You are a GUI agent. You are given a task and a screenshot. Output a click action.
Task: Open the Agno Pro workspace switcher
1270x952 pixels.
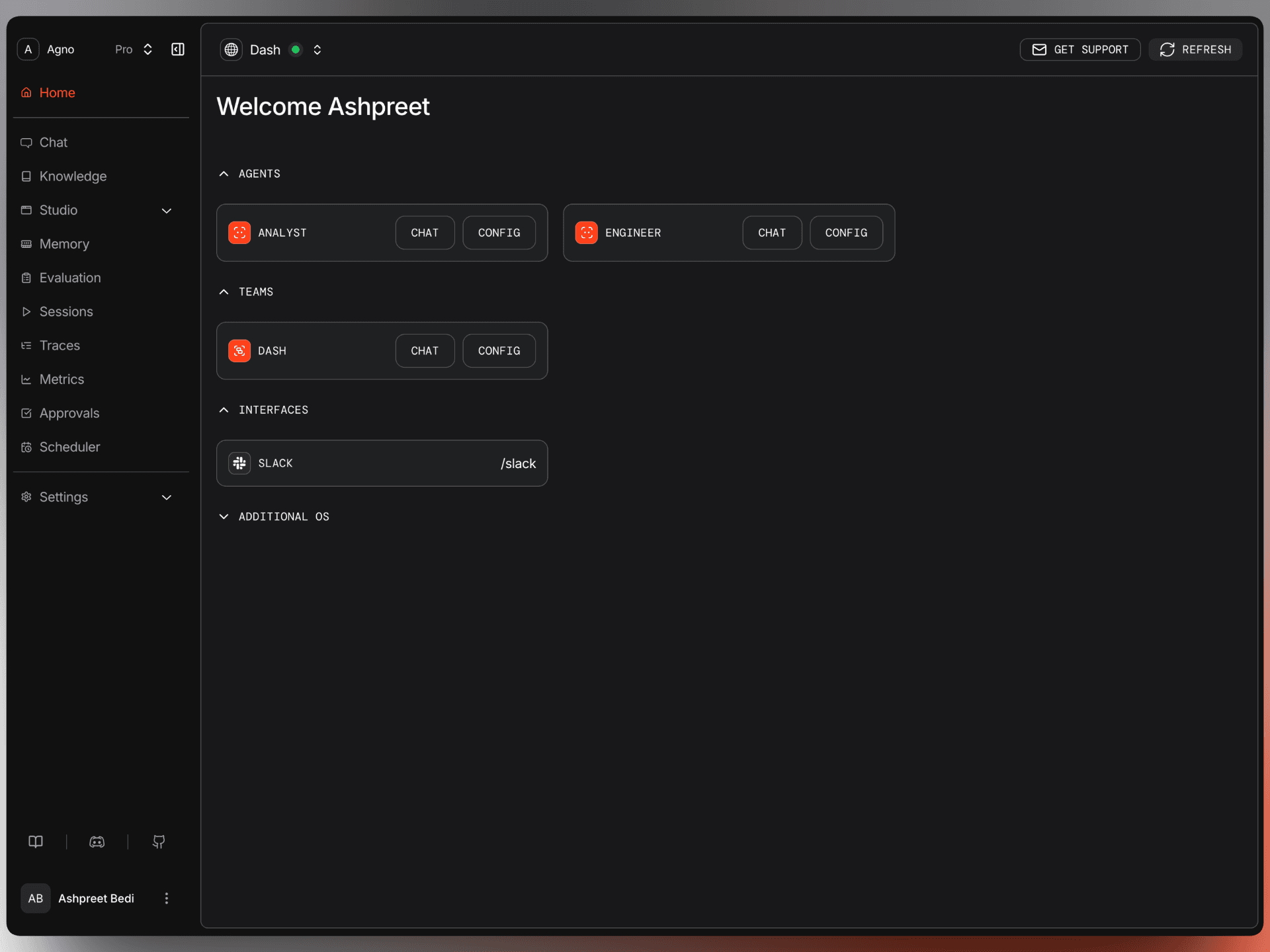(148, 50)
